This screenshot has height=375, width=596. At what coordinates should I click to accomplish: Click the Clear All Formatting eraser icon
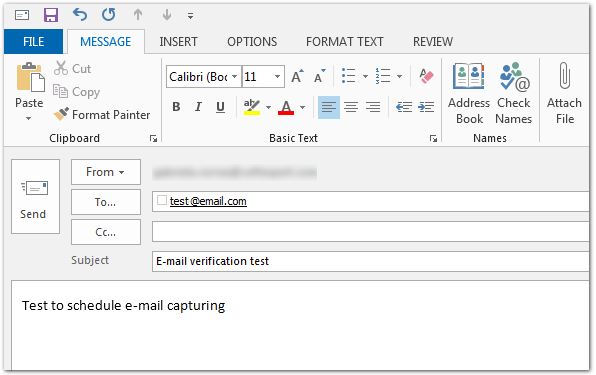coord(426,76)
